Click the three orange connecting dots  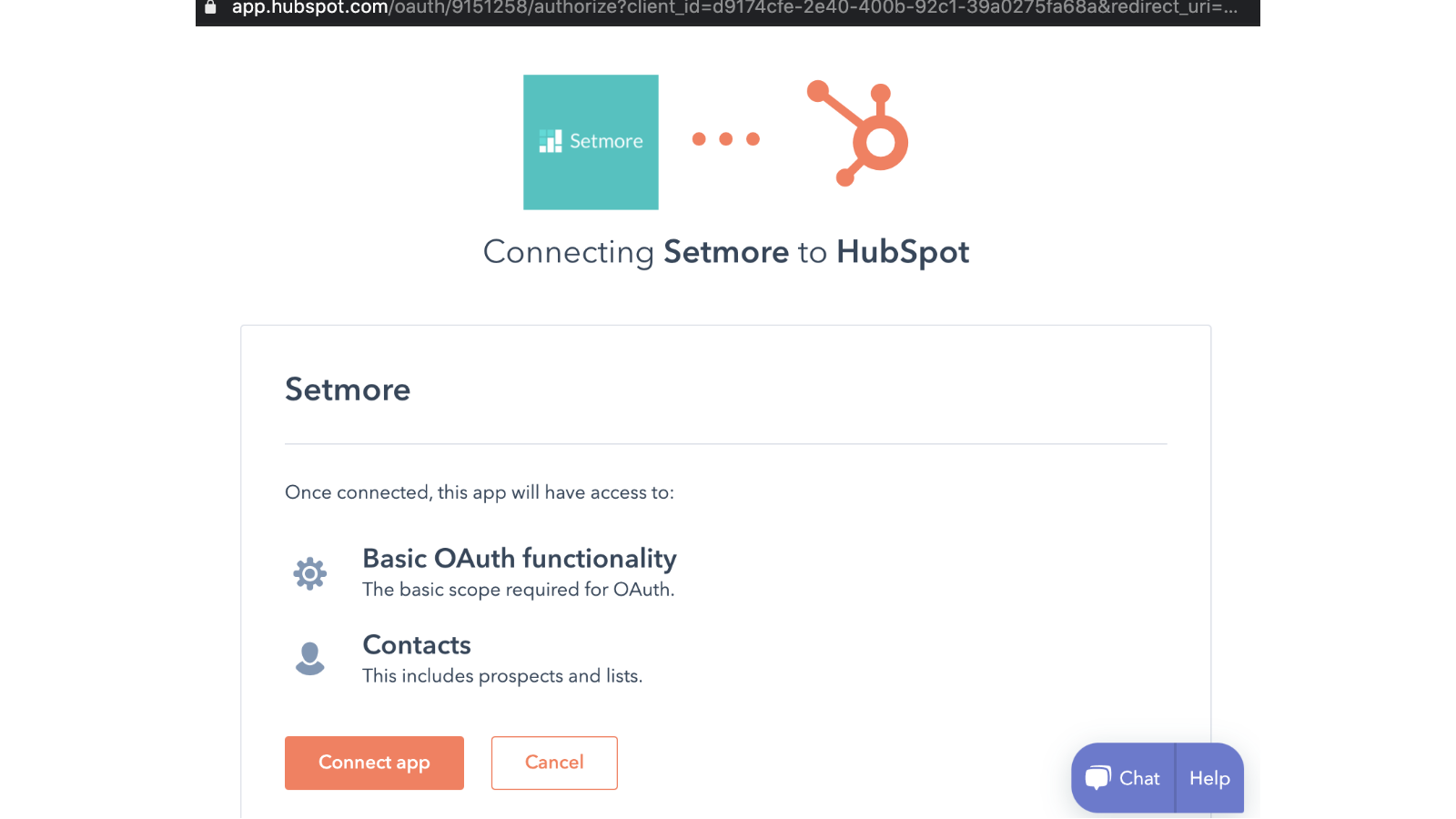coord(725,139)
